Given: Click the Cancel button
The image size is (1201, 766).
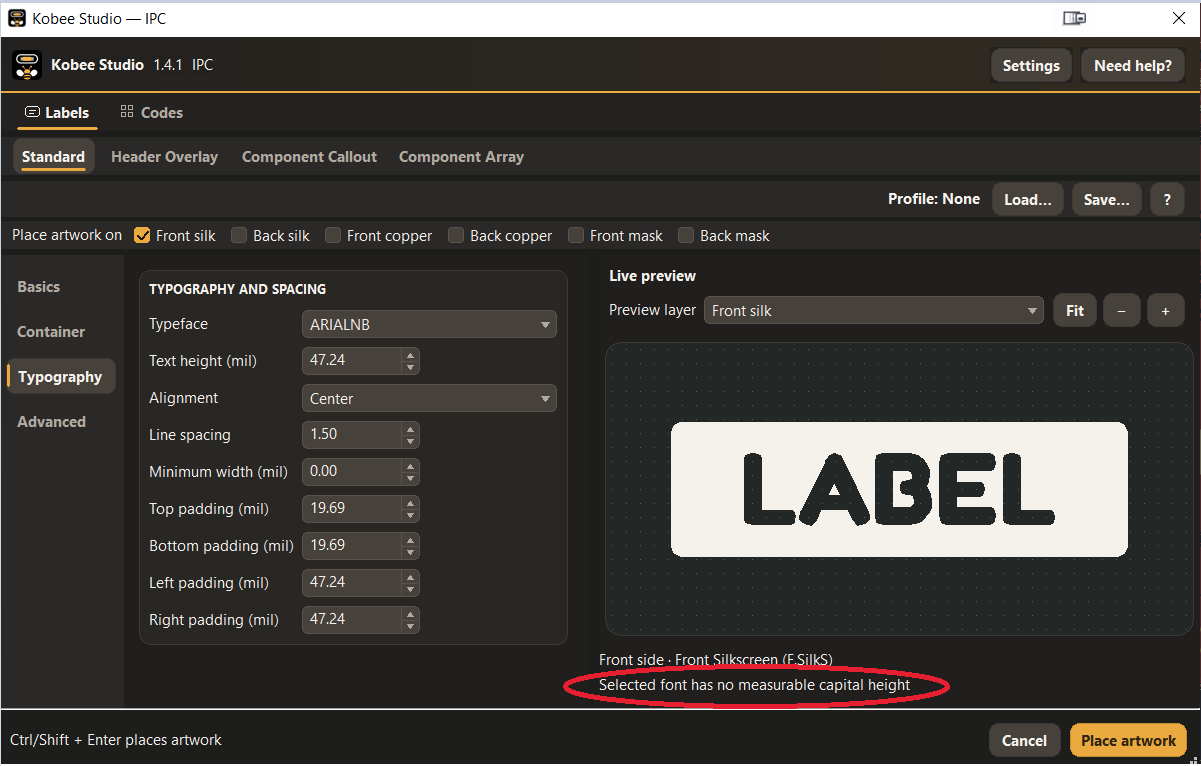Looking at the screenshot, I should (1024, 740).
